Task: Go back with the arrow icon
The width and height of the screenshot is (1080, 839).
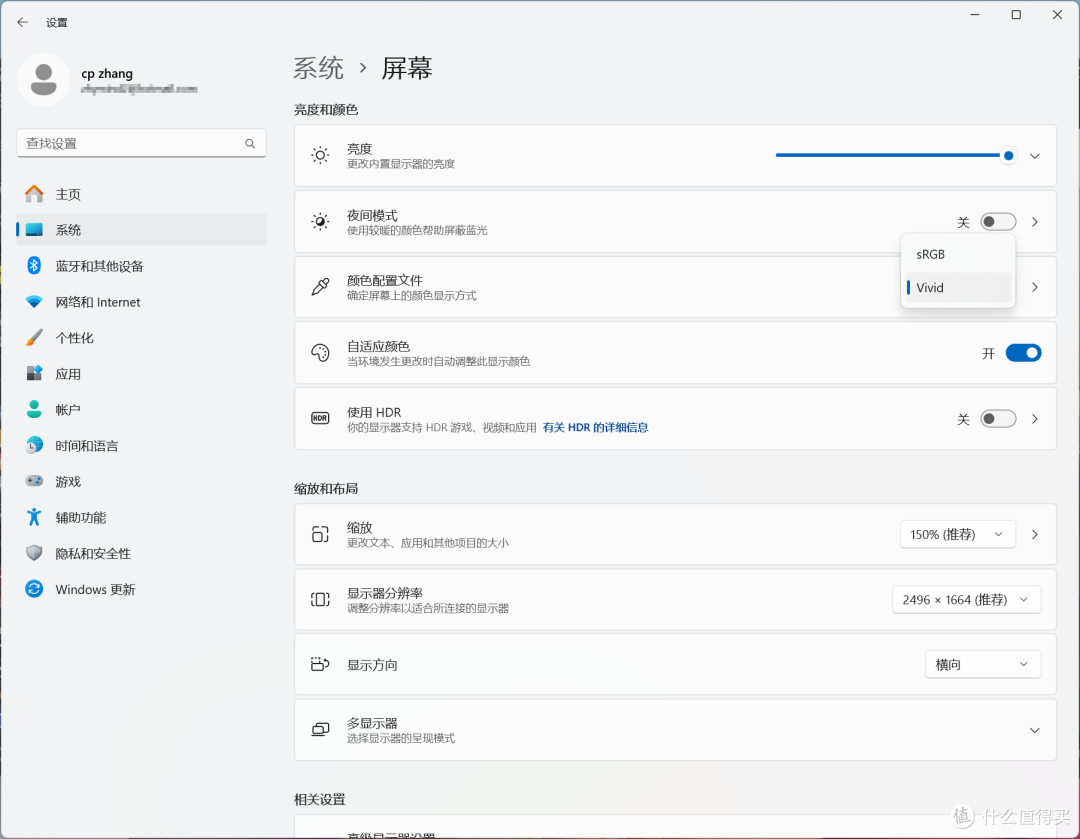Action: click(x=22, y=22)
